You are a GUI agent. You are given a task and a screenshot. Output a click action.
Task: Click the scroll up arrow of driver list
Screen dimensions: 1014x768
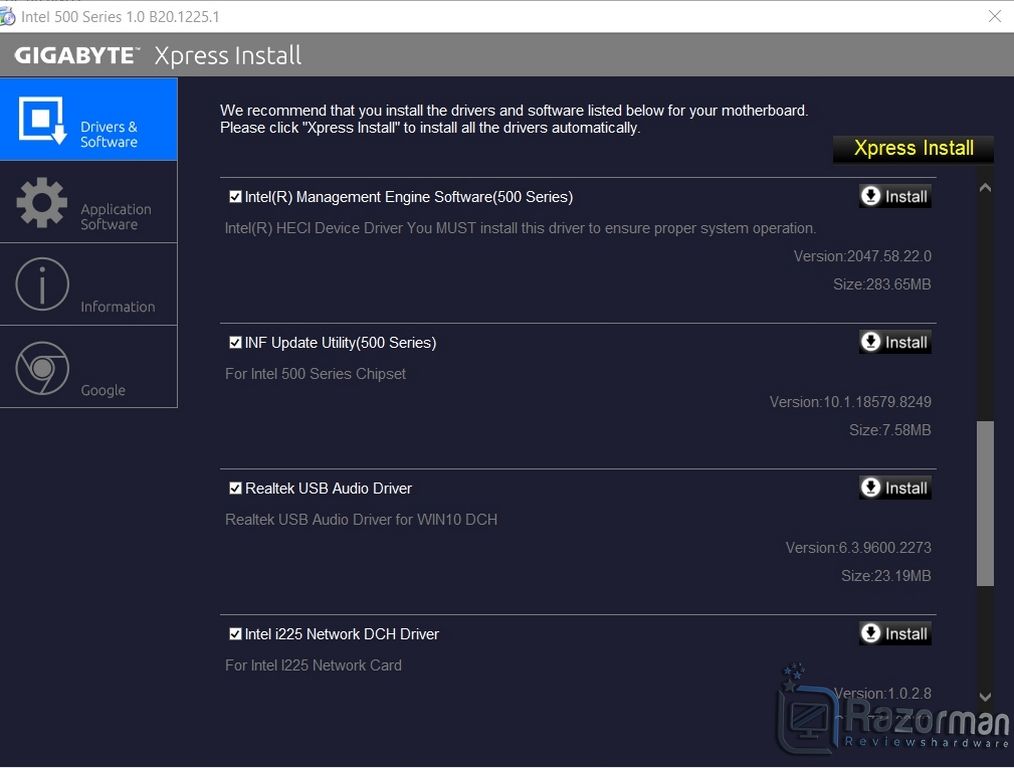point(985,188)
